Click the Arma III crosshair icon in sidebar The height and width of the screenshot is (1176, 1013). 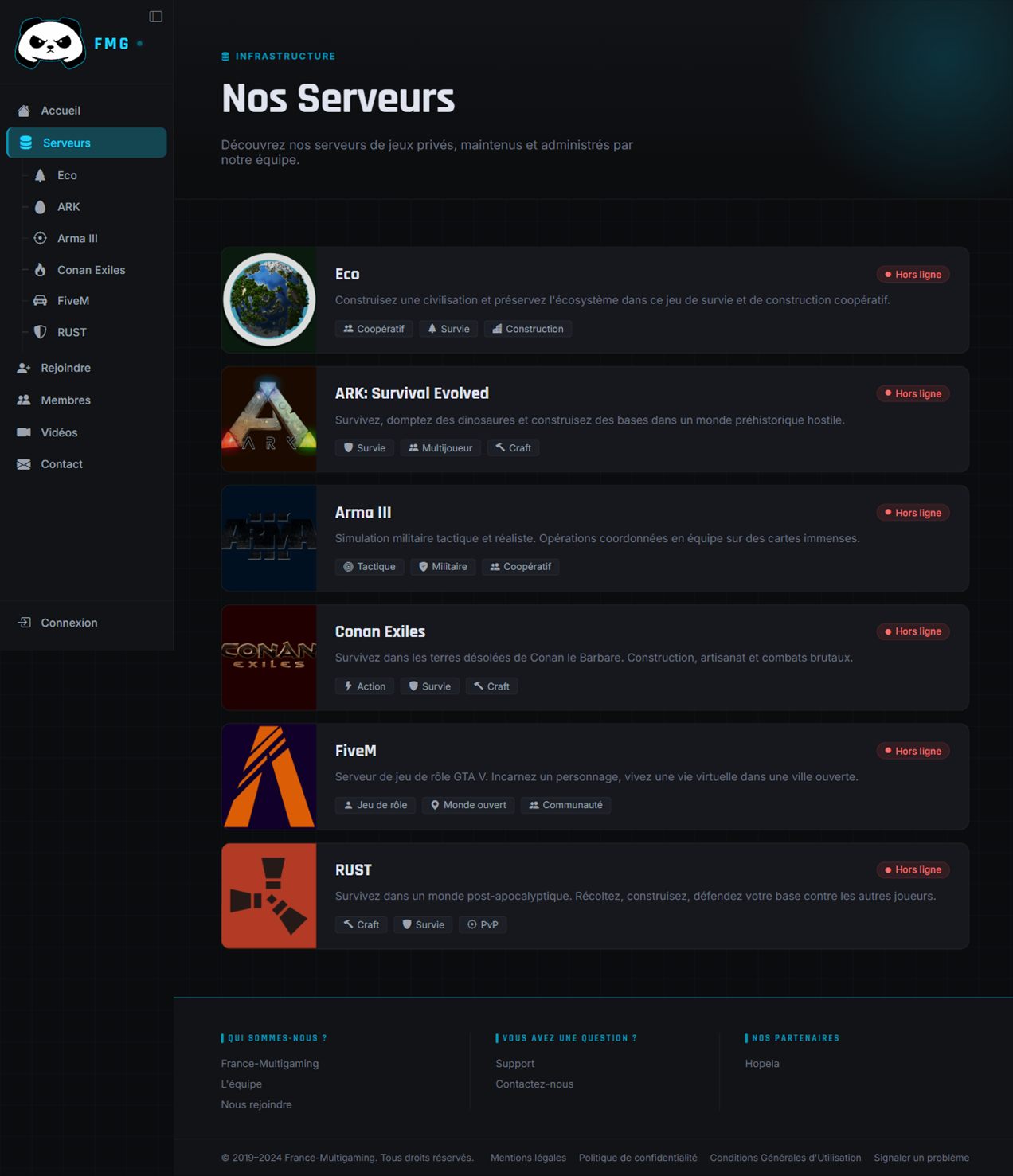[40, 238]
